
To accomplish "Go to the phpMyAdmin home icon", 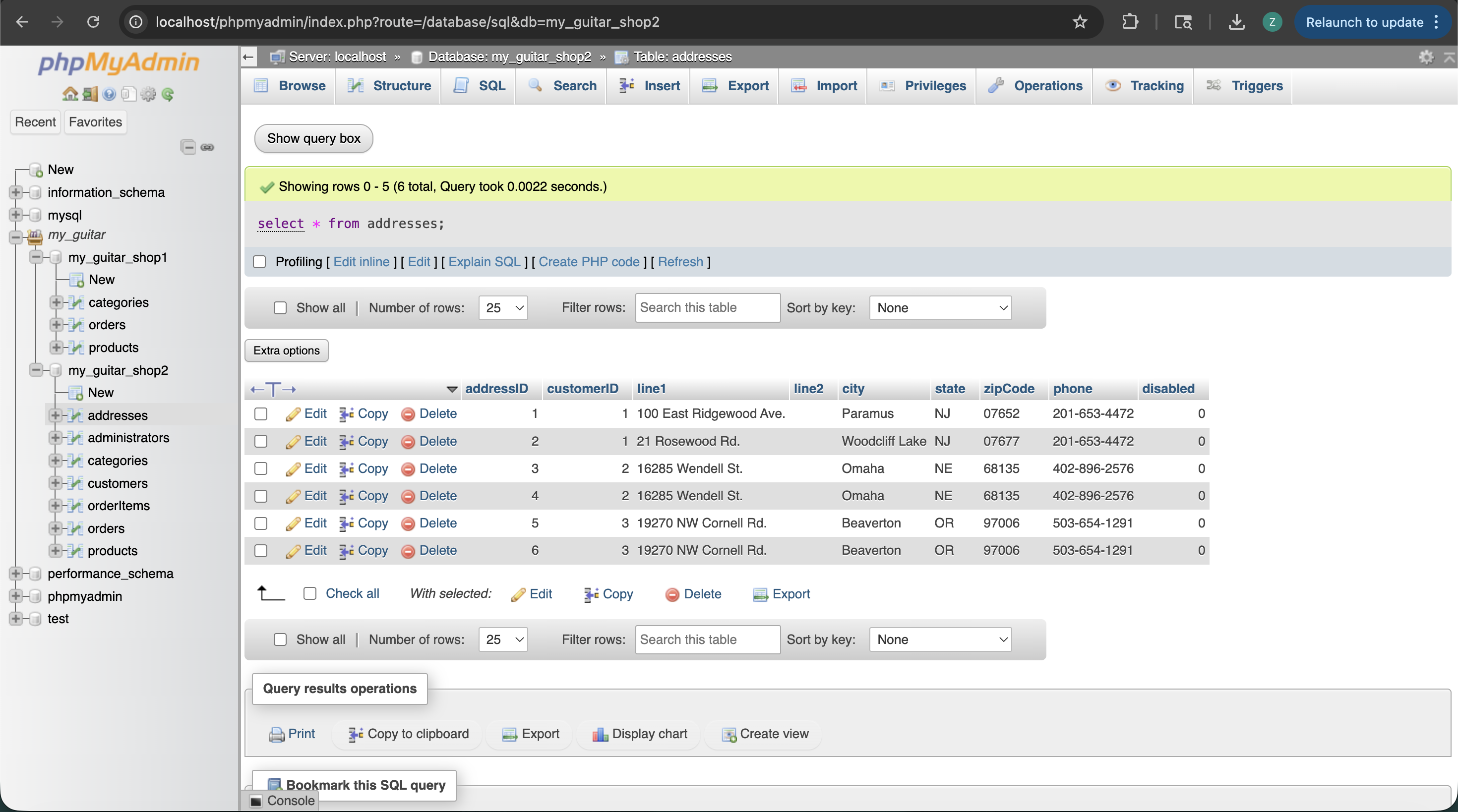I will (69, 93).
